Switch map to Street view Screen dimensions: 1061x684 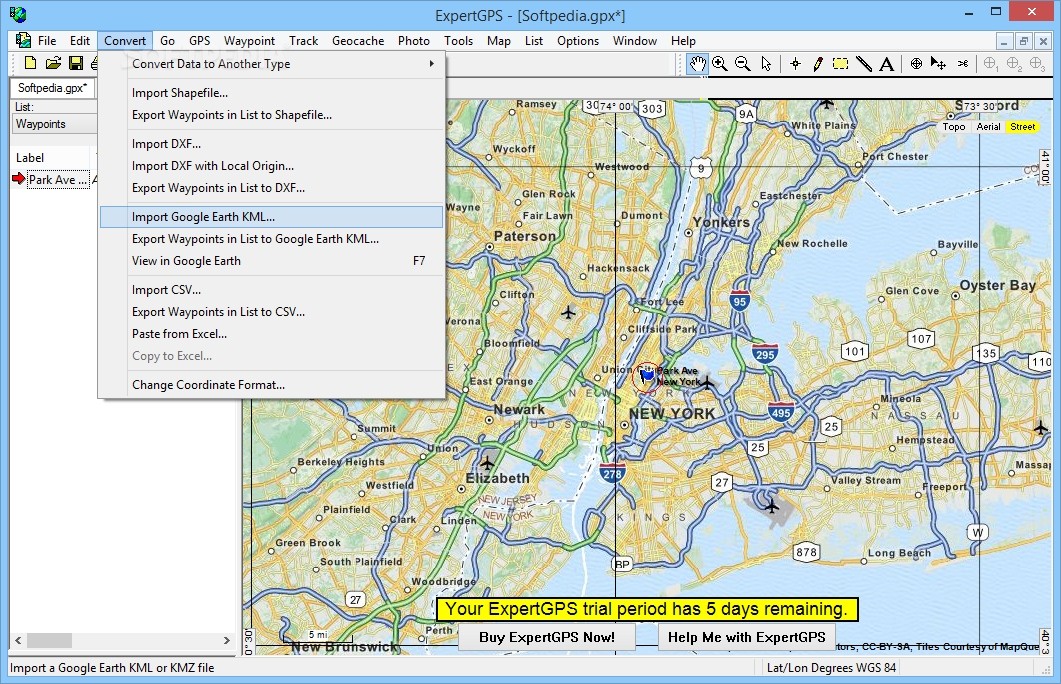(1022, 127)
